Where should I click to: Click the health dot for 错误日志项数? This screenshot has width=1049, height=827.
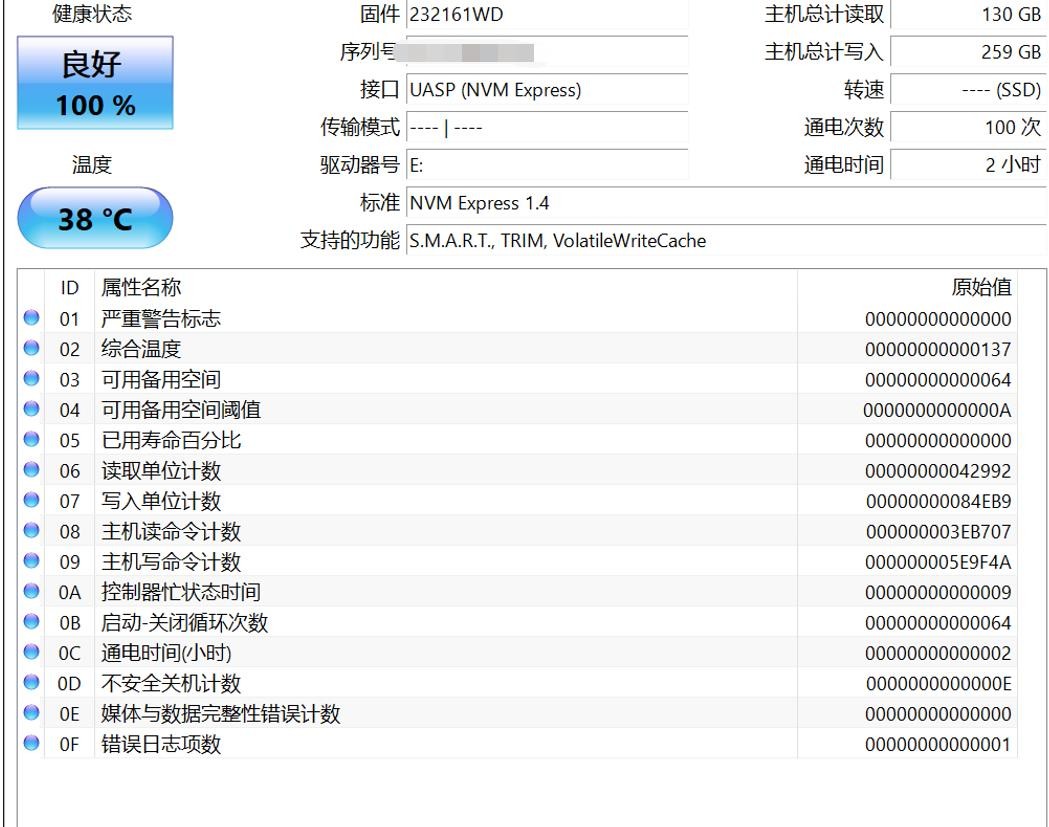tap(30, 745)
